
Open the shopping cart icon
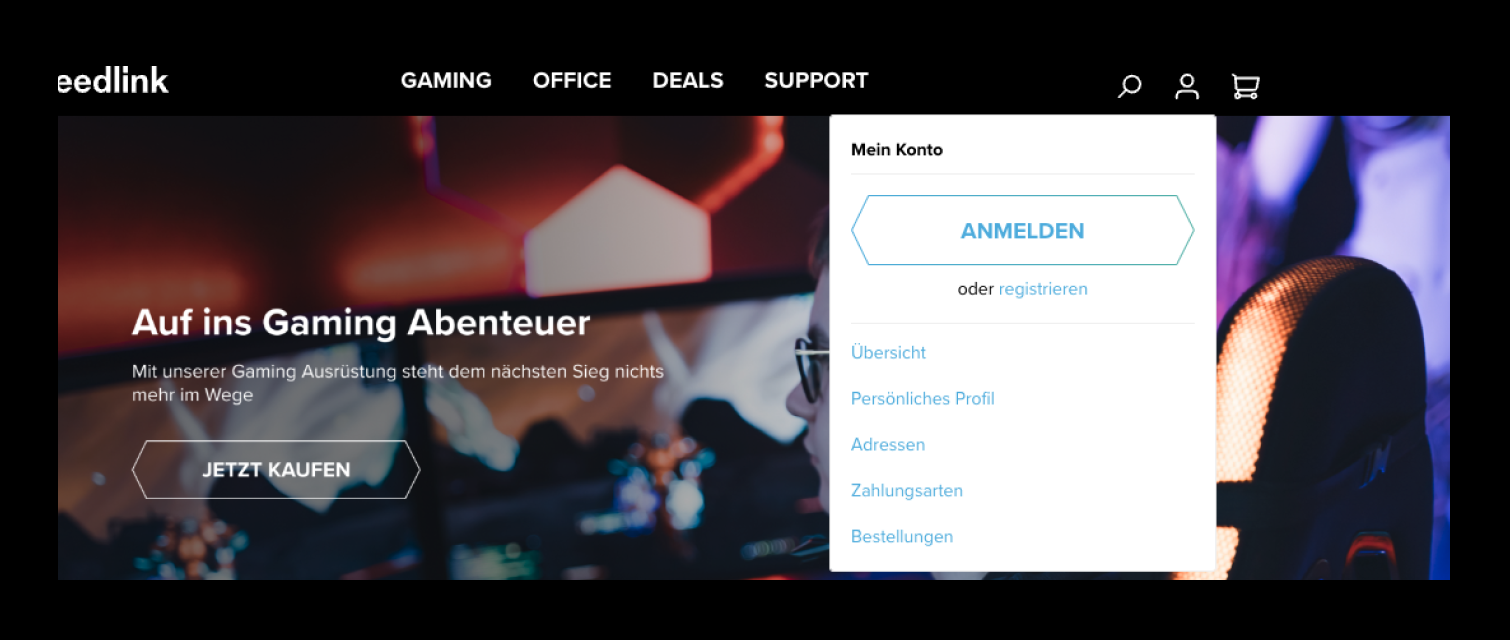[x=1245, y=87]
